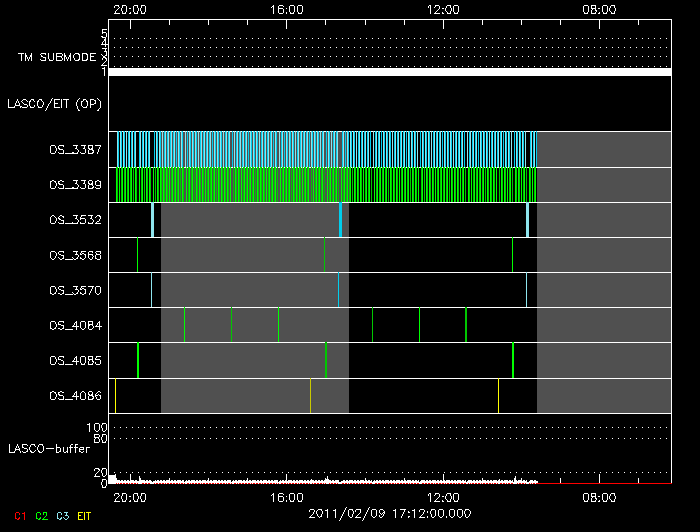
Task: Select the blue C3 legend entry
Action: 61,516
